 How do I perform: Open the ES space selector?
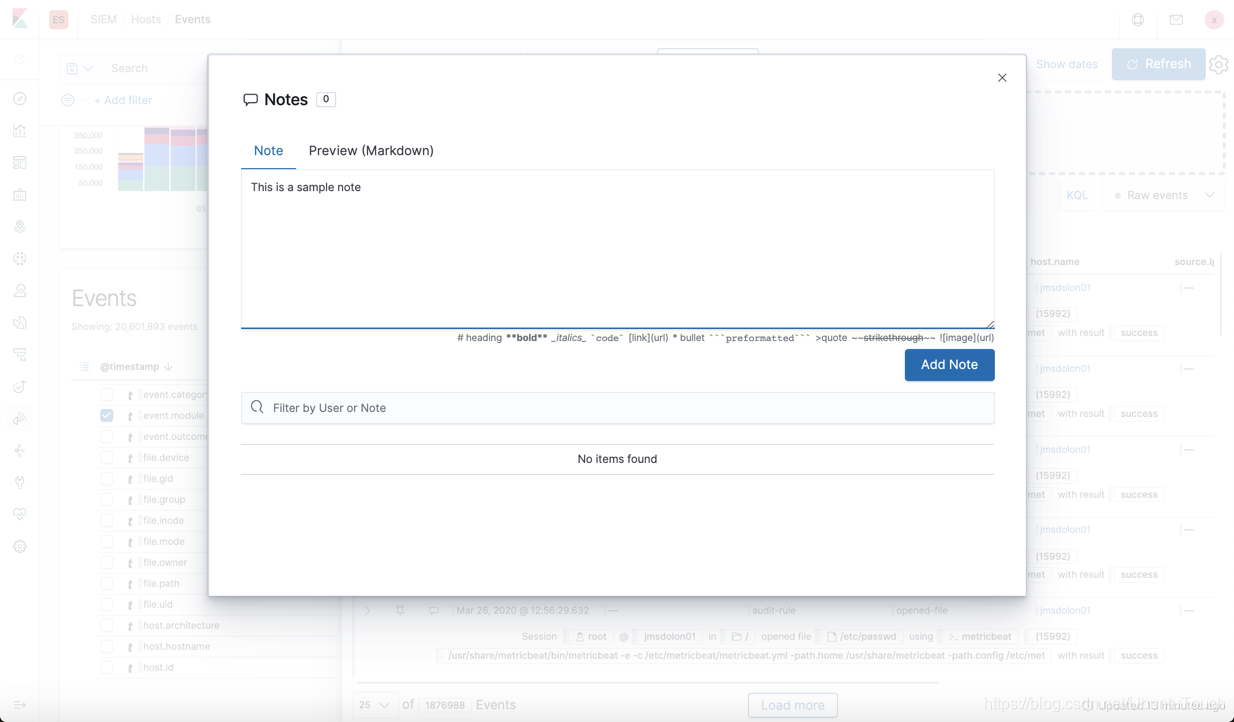[x=59, y=20]
